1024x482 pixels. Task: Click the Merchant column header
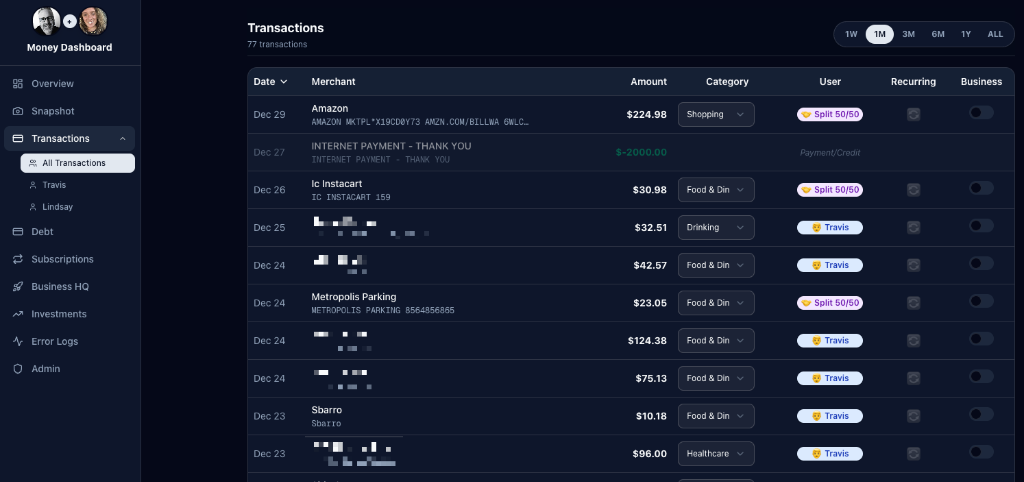tap(333, 82)
